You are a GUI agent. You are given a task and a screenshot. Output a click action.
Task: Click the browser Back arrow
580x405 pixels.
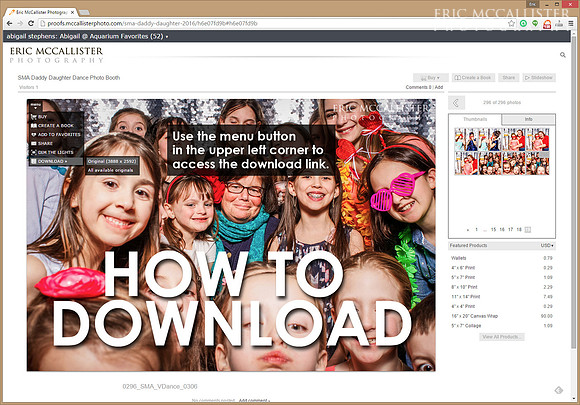click(x=10, y=23)
